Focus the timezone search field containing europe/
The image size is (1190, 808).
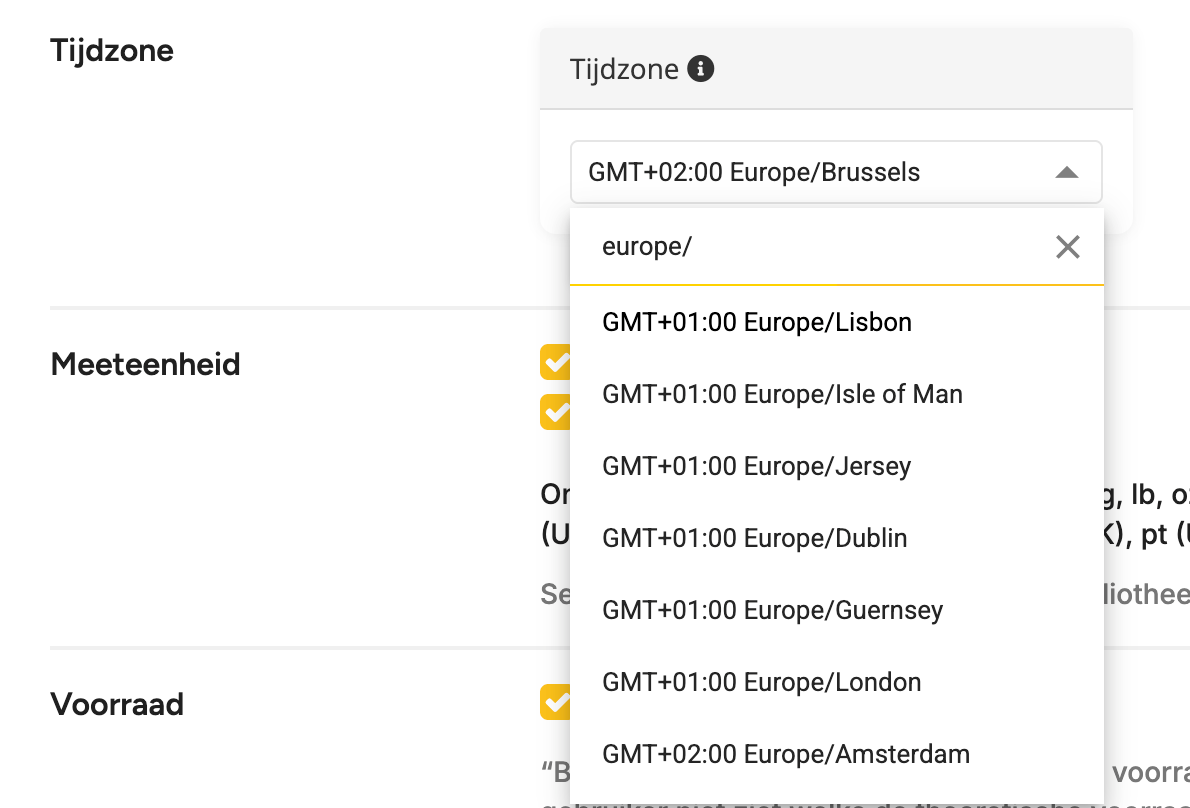point(812,247)
